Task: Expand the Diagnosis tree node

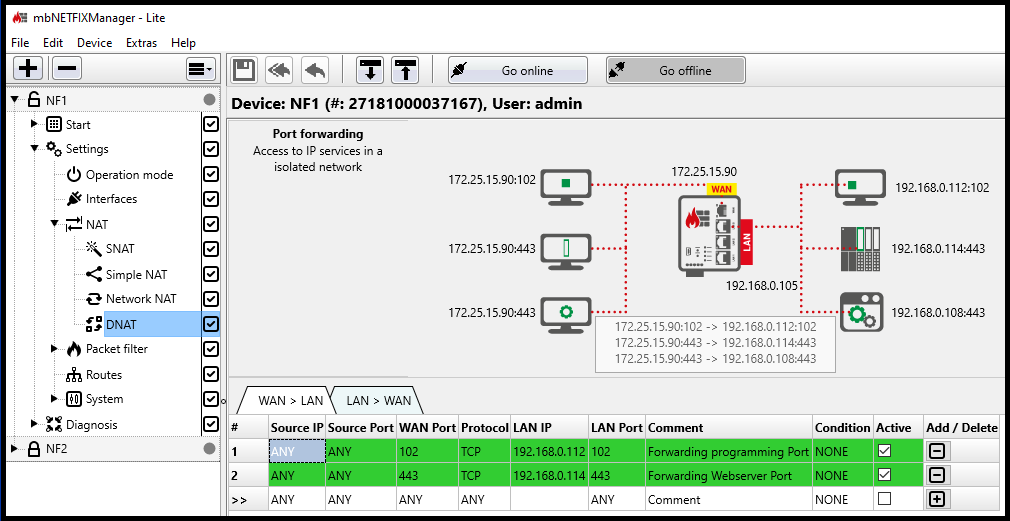Action: coord(35,424)
